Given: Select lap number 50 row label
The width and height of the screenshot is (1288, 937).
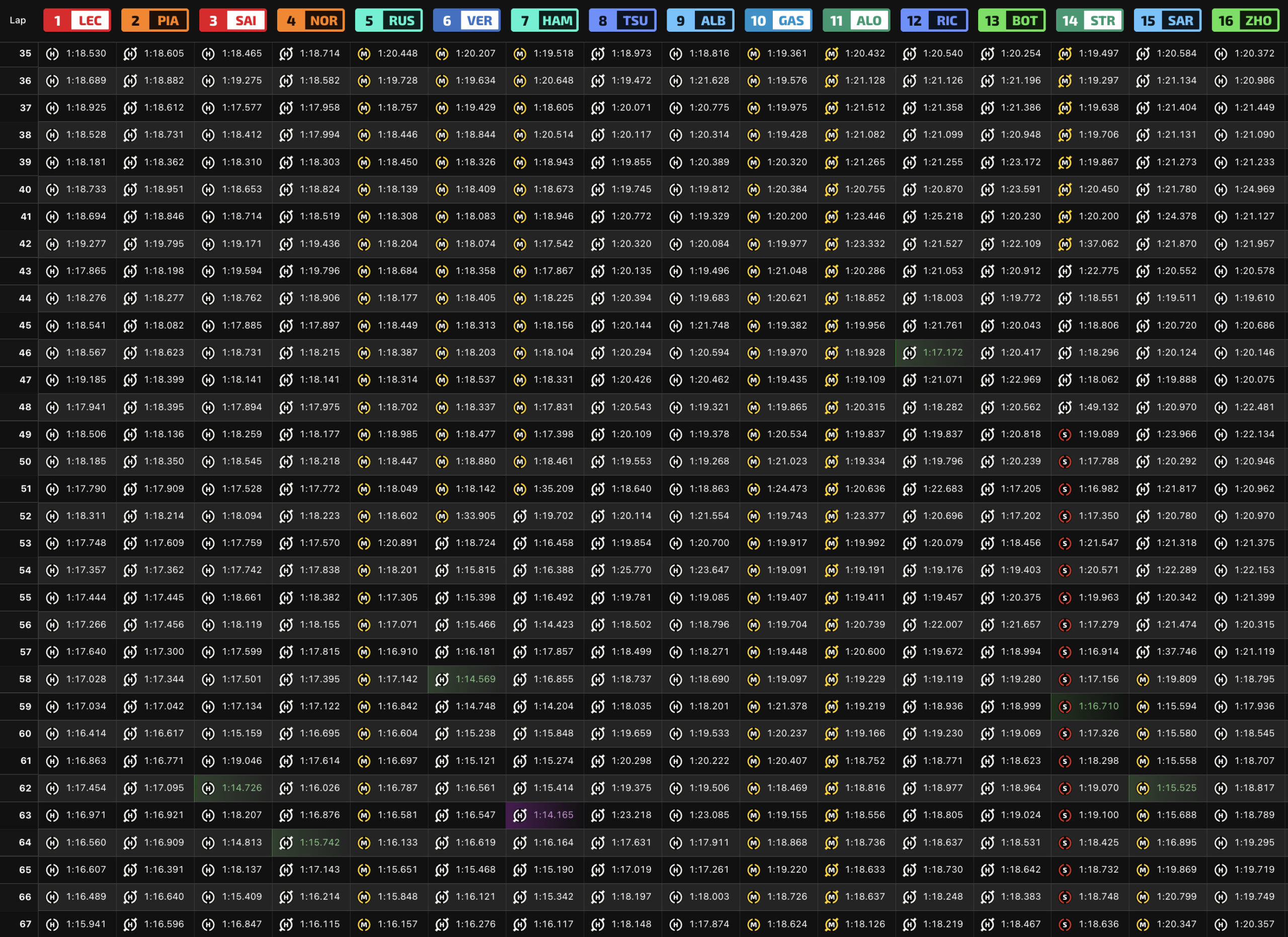Looking at the screenshot, I should point(25,461).
